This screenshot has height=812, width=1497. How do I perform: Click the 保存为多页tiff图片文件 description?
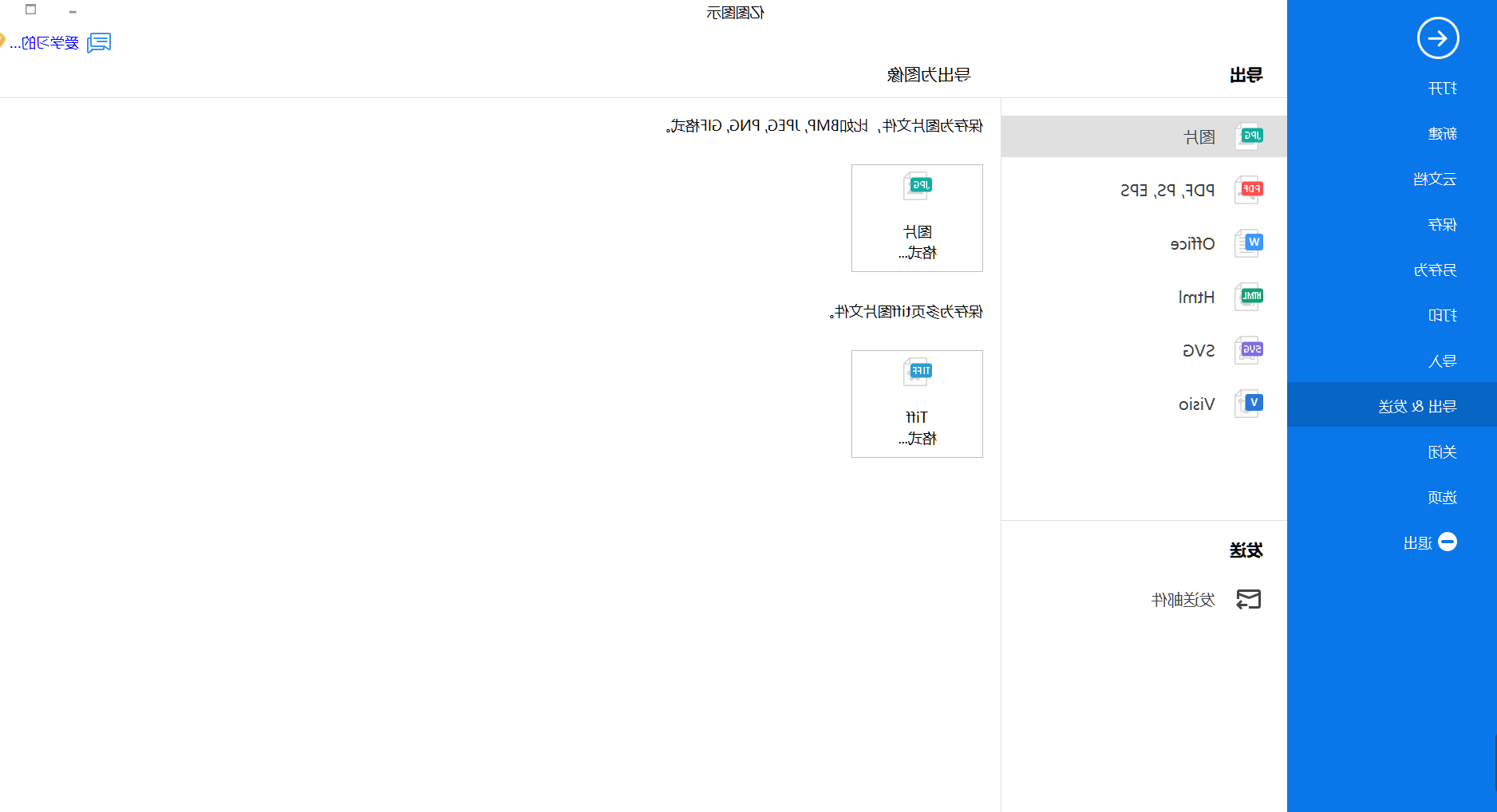pyautogui.click(x=906, y=312)
